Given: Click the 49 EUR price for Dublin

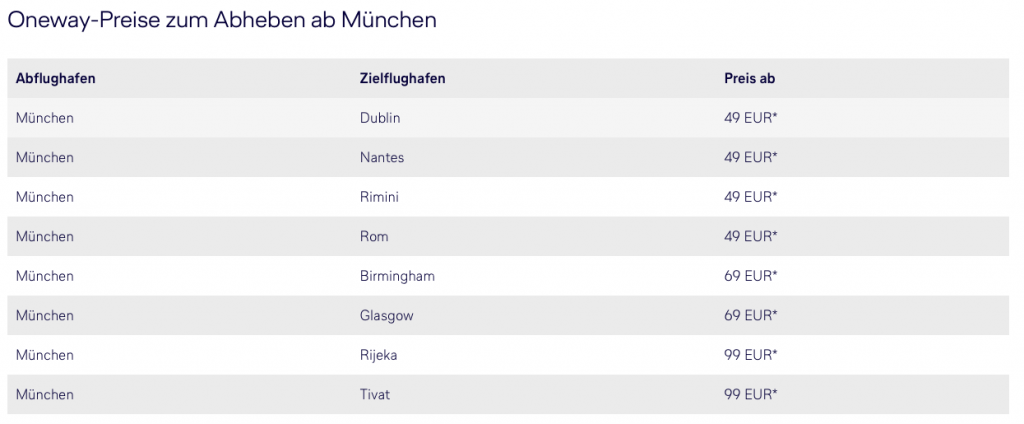Looking at the screenshot, I should 751,118.
